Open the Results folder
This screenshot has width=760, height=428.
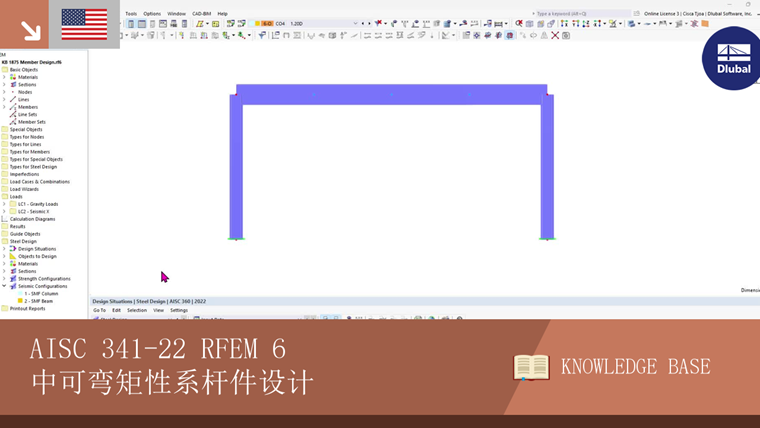coord(17,226)
